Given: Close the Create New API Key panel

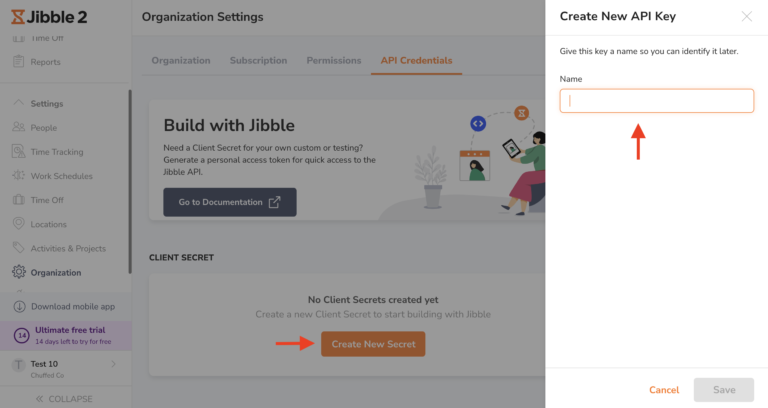Looking at the screenshot, I should click(746, 16).
